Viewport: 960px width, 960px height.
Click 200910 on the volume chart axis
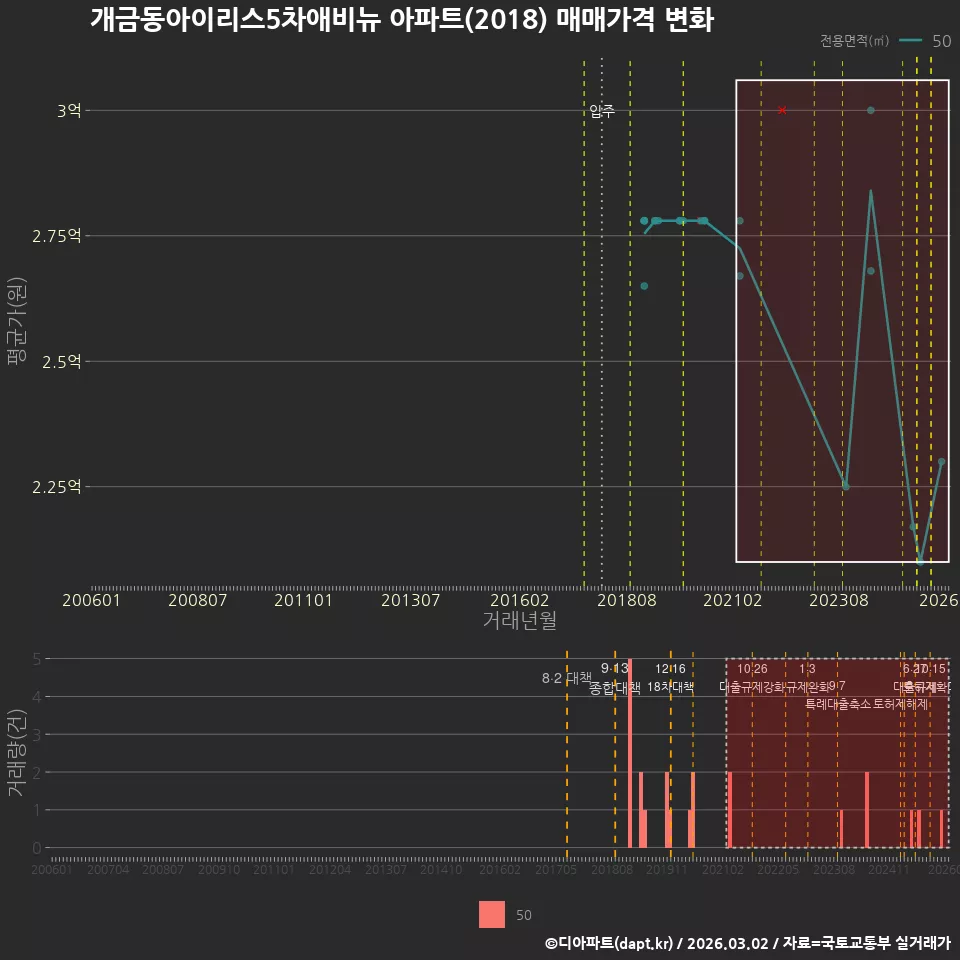coord(219,869)
